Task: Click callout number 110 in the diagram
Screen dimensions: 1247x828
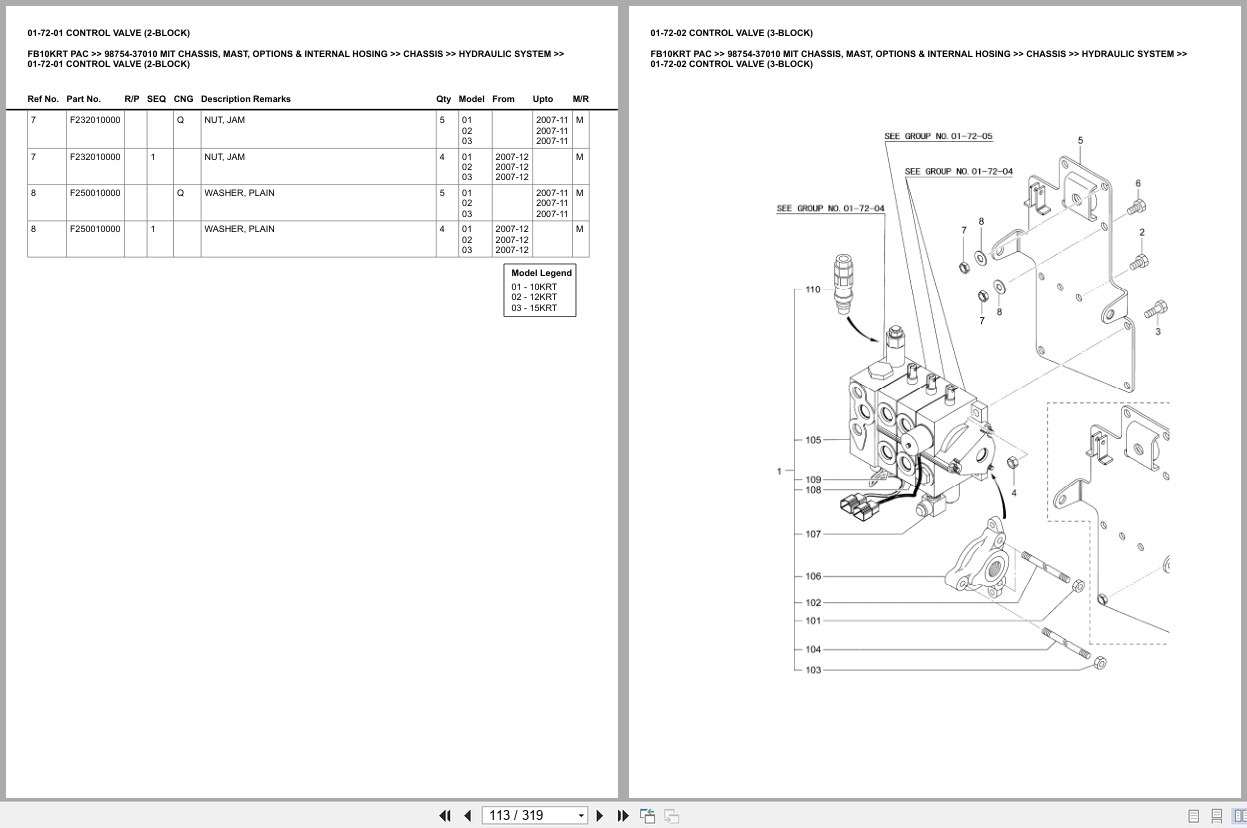Action: 813,290
